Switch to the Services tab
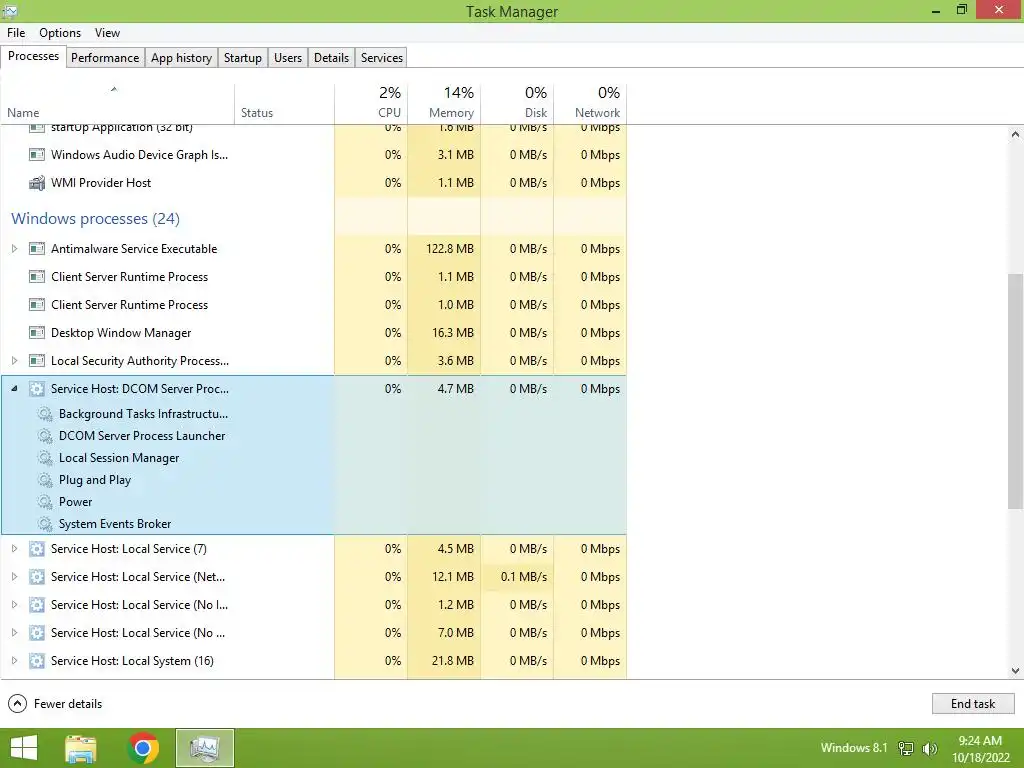The image size is (1024, 768). point(382,57)
